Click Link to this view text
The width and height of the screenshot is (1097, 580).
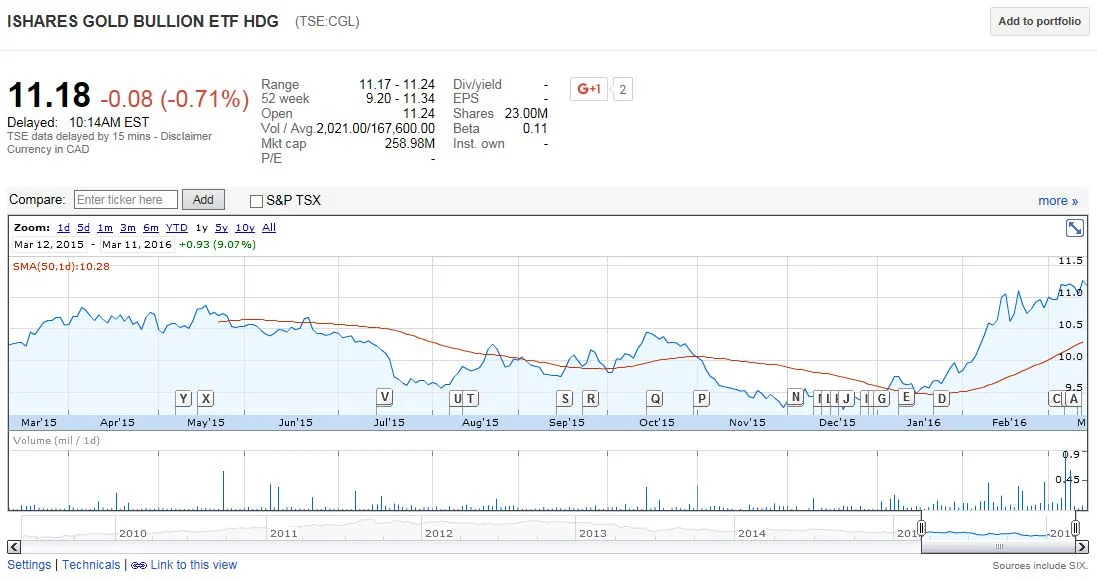pos(194,565)
